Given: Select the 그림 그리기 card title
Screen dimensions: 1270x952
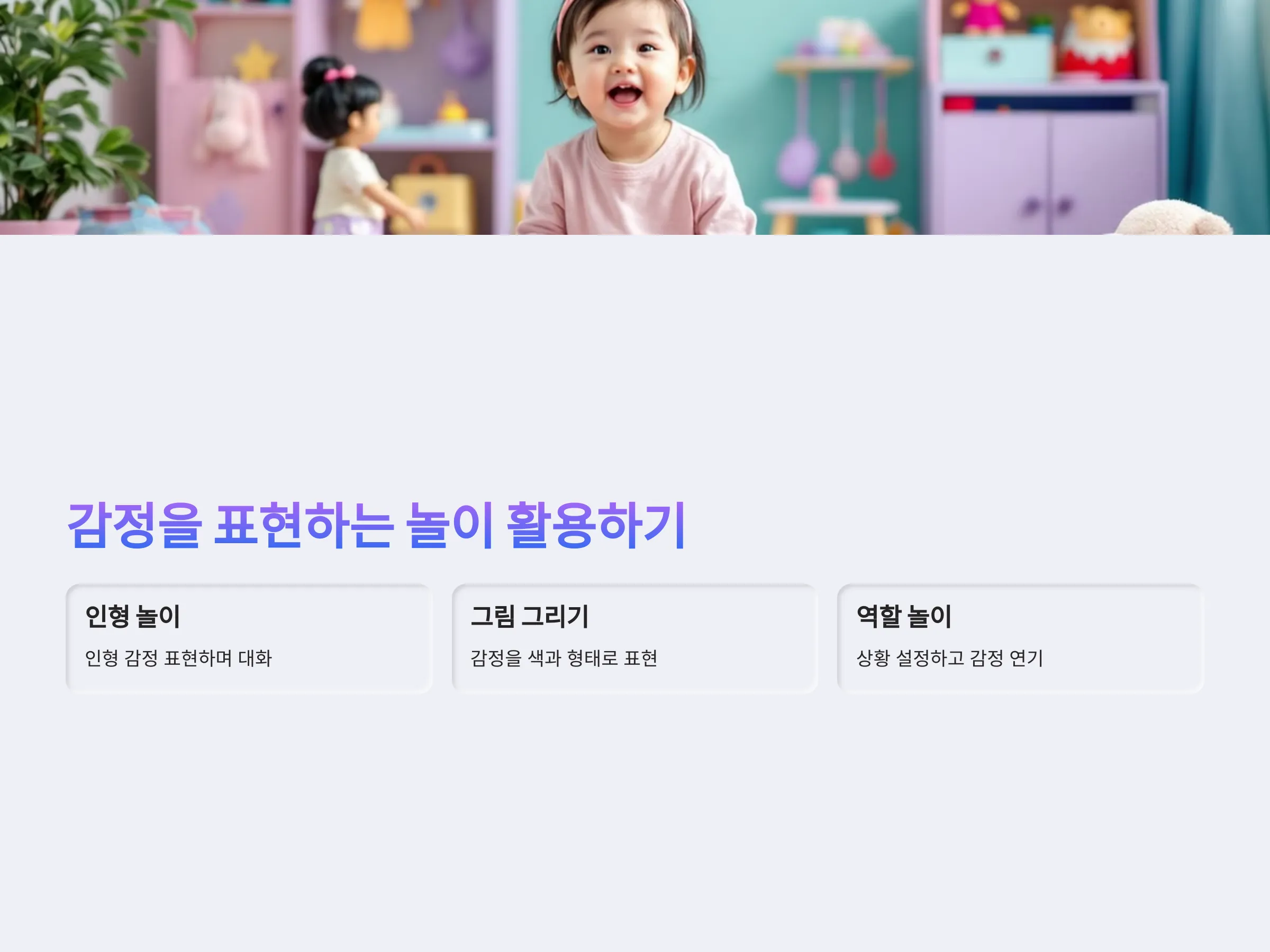Looking at the screenshot, I should [529, 616].
